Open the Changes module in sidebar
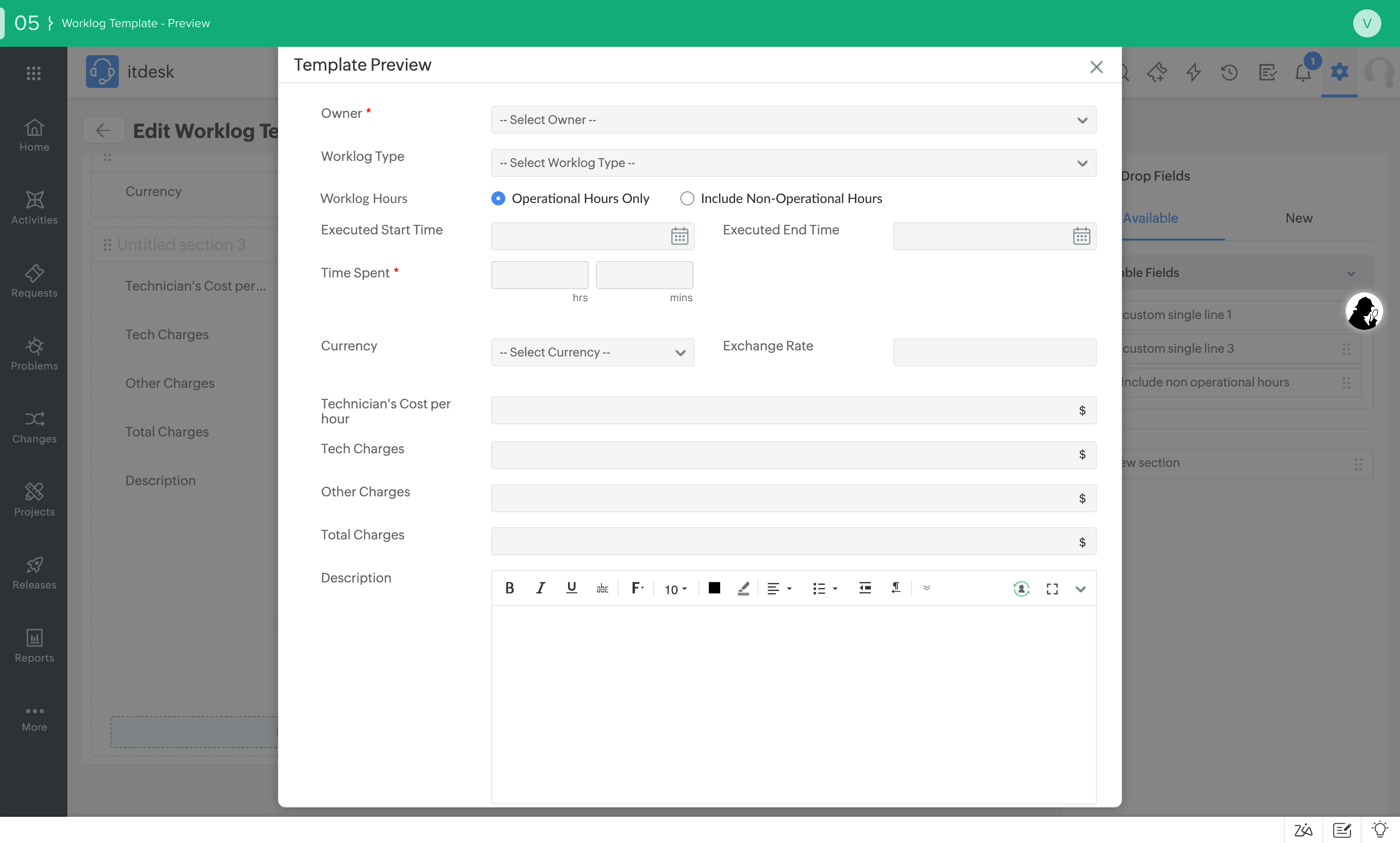 (34, 427)
